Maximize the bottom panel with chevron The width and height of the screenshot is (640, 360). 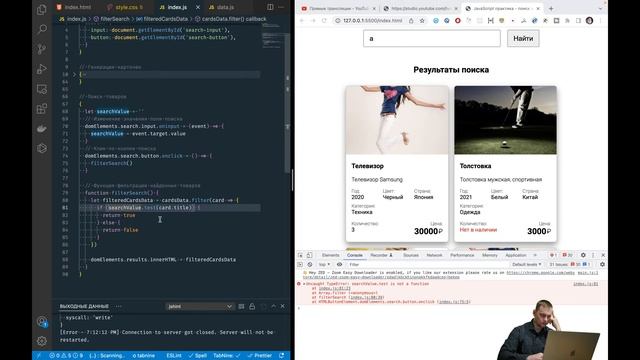273,306
